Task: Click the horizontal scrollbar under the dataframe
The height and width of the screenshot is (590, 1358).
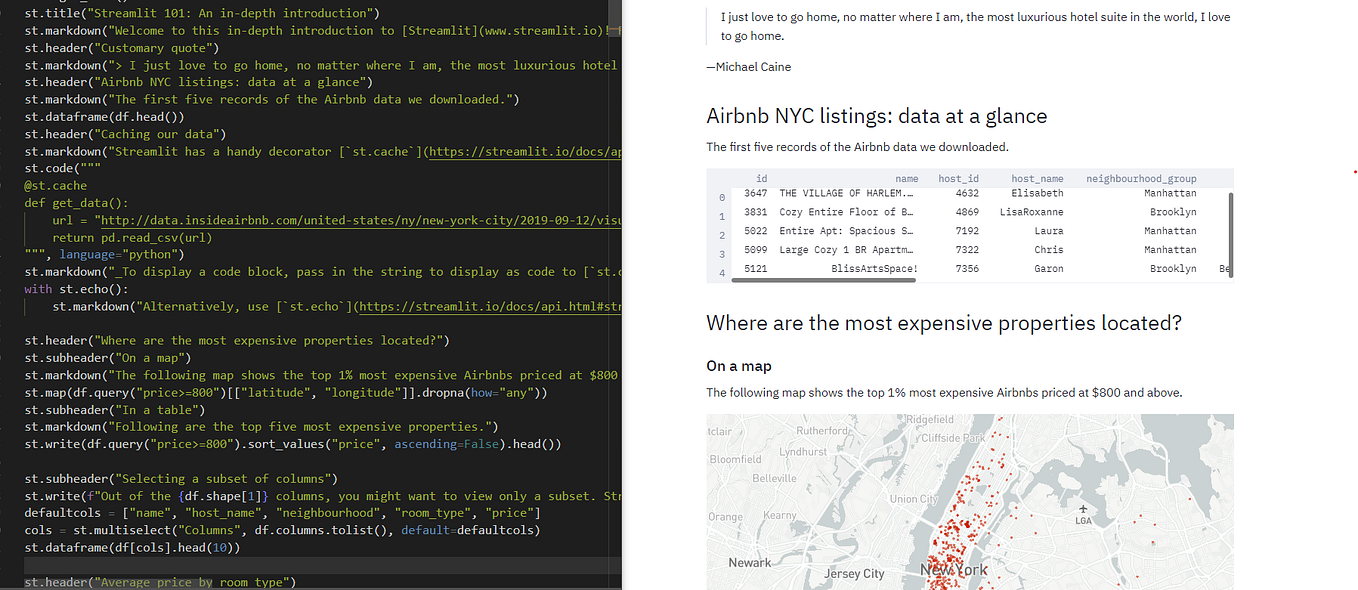Action: tap(821, 280)
